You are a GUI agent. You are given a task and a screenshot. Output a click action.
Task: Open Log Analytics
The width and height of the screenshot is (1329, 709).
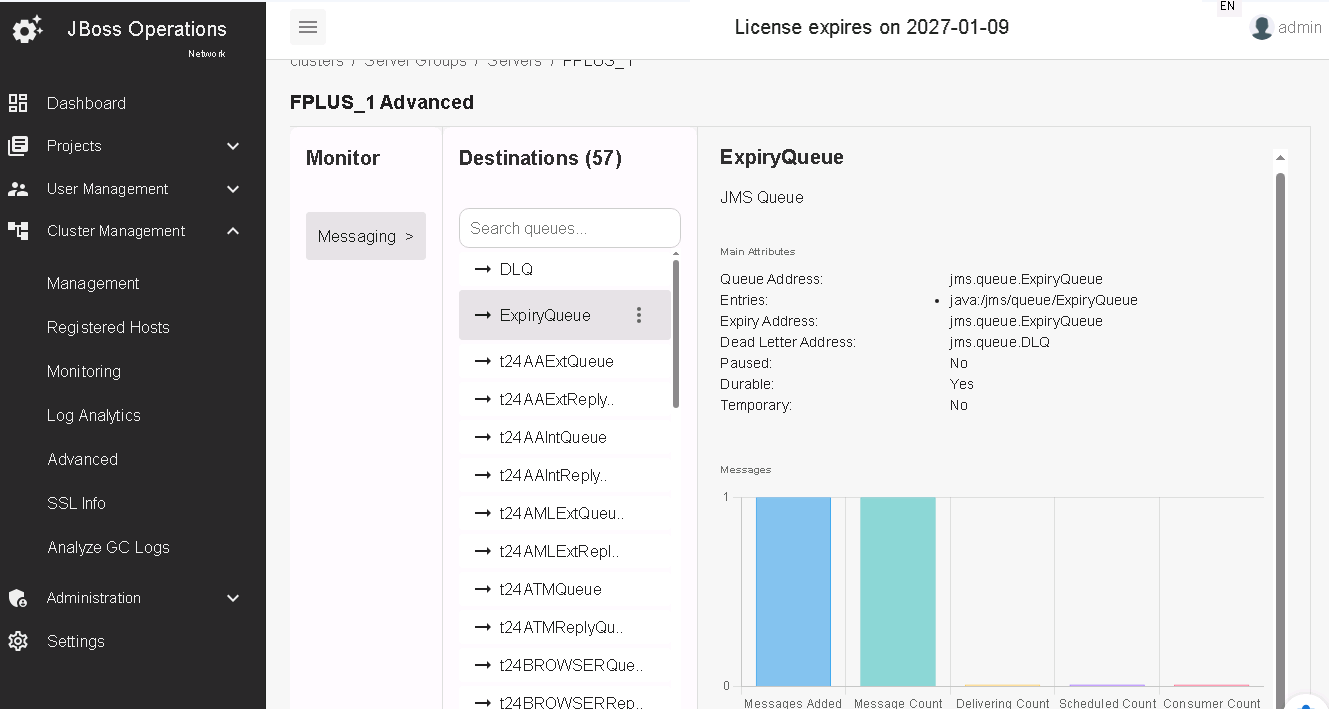click(x=94, y=416)
